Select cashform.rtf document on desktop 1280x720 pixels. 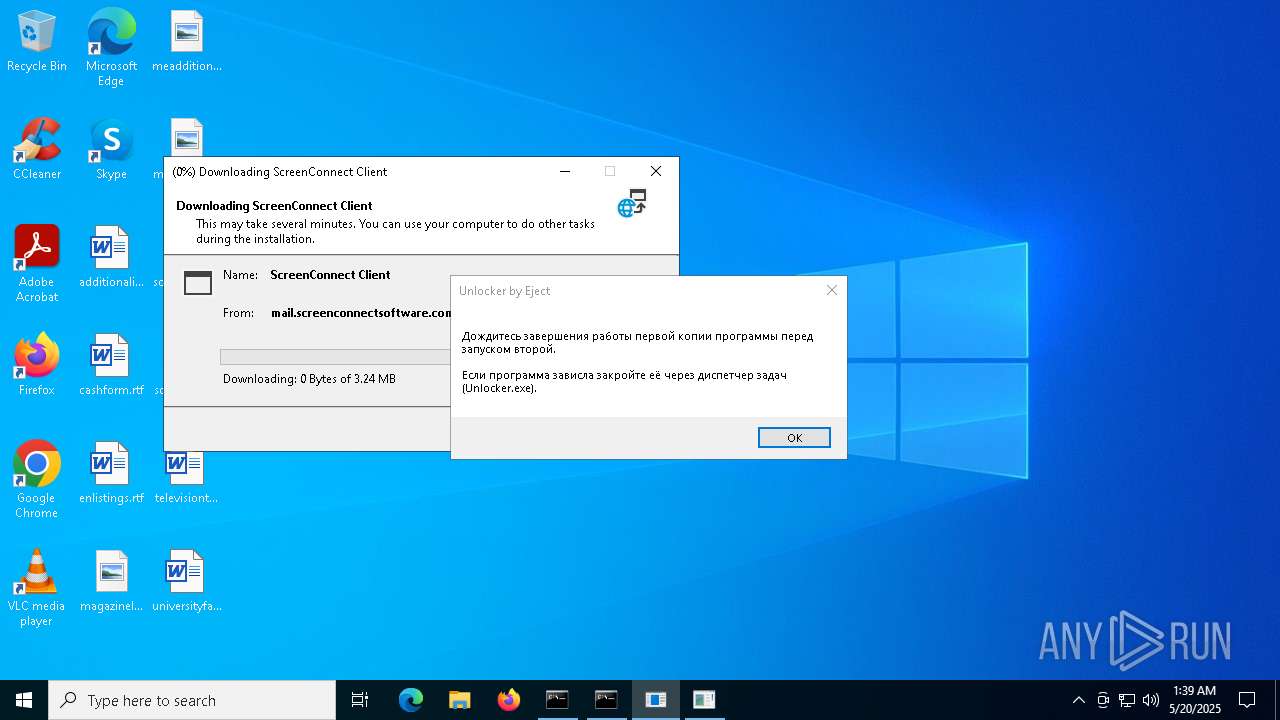111,366
